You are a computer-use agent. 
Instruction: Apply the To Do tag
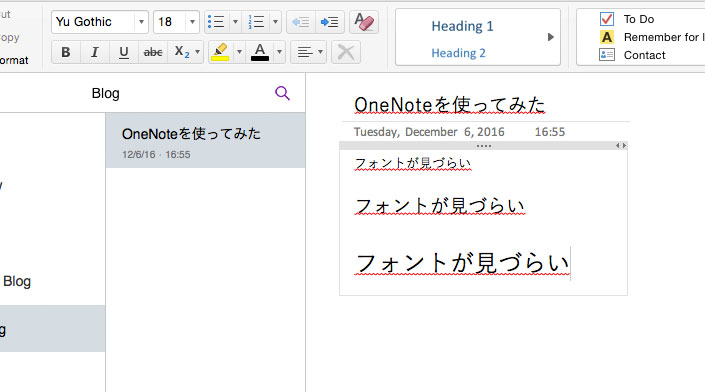click(627, 19)
